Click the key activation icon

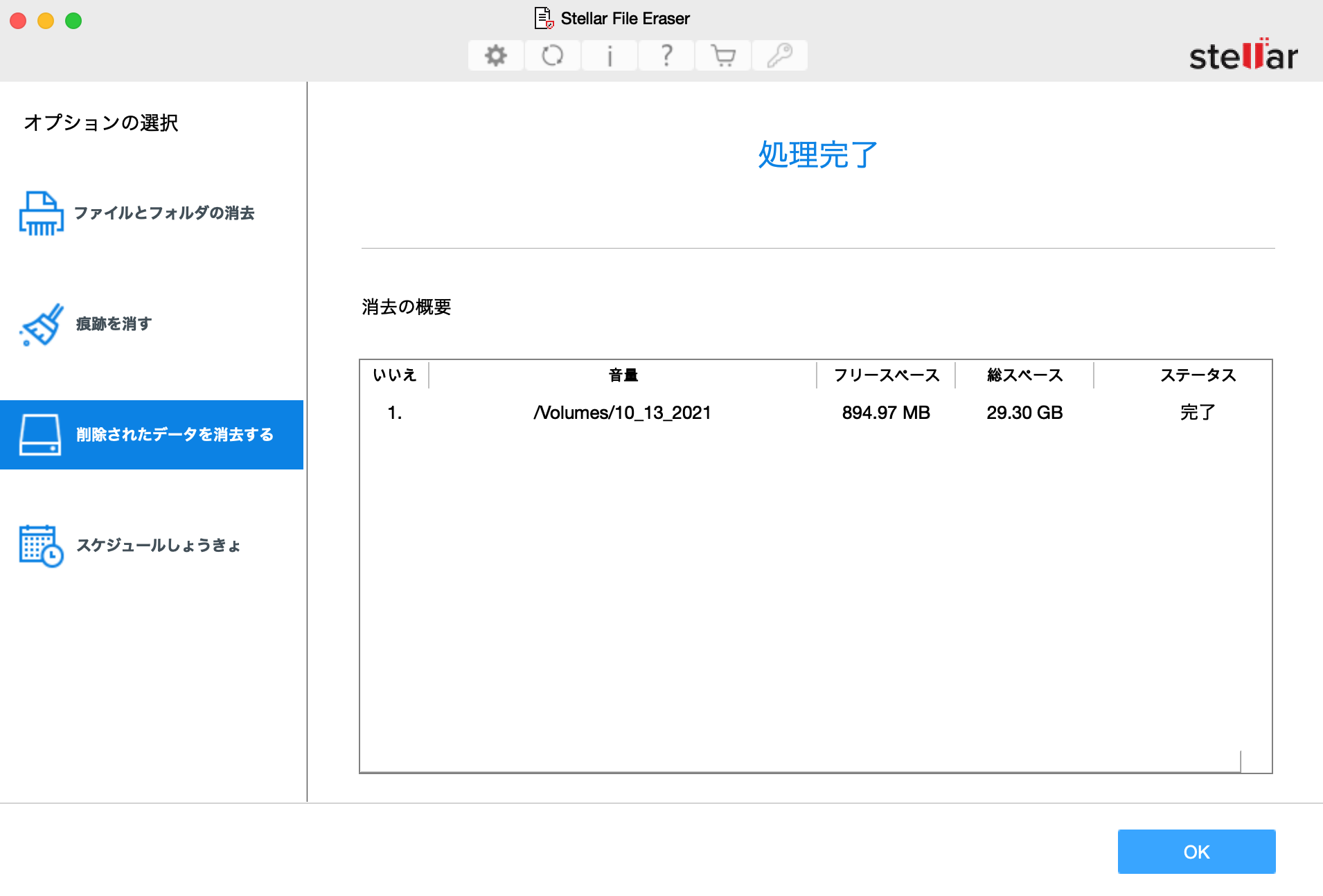780,55
